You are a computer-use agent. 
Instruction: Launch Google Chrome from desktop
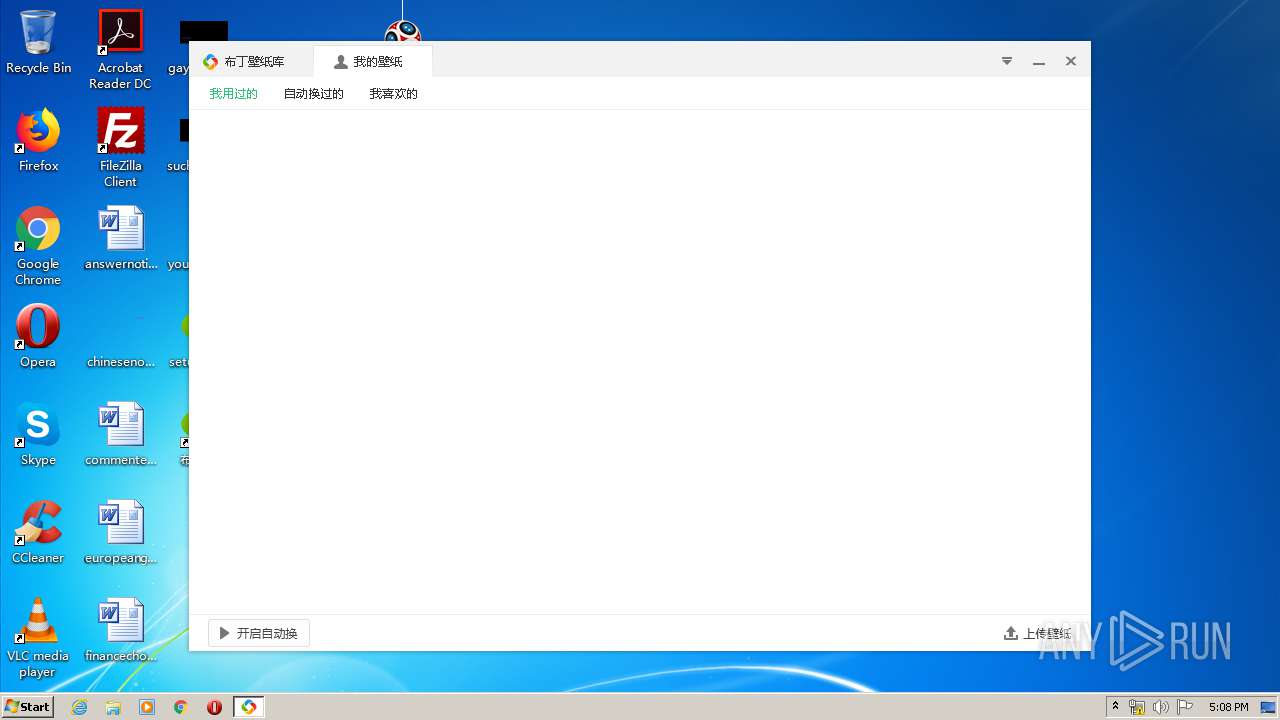pyautogui.click(x=38, y=246)
